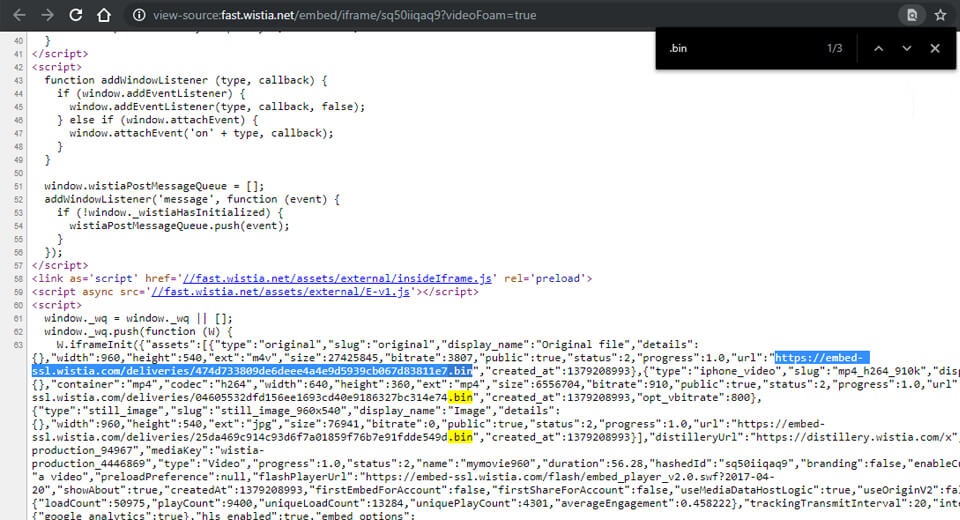
Task: Click the find-in-page icon in address bar
Action: coord(910,15)
